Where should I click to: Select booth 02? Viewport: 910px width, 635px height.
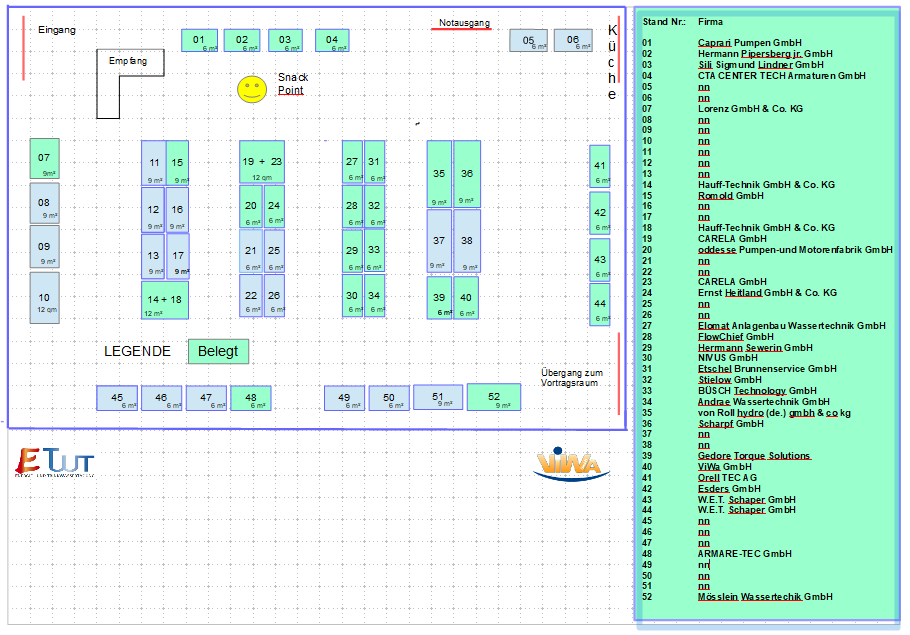point(241,41)
